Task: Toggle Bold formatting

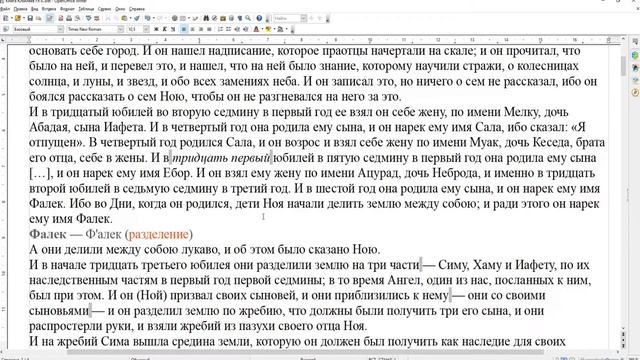Action: point(156,29)
